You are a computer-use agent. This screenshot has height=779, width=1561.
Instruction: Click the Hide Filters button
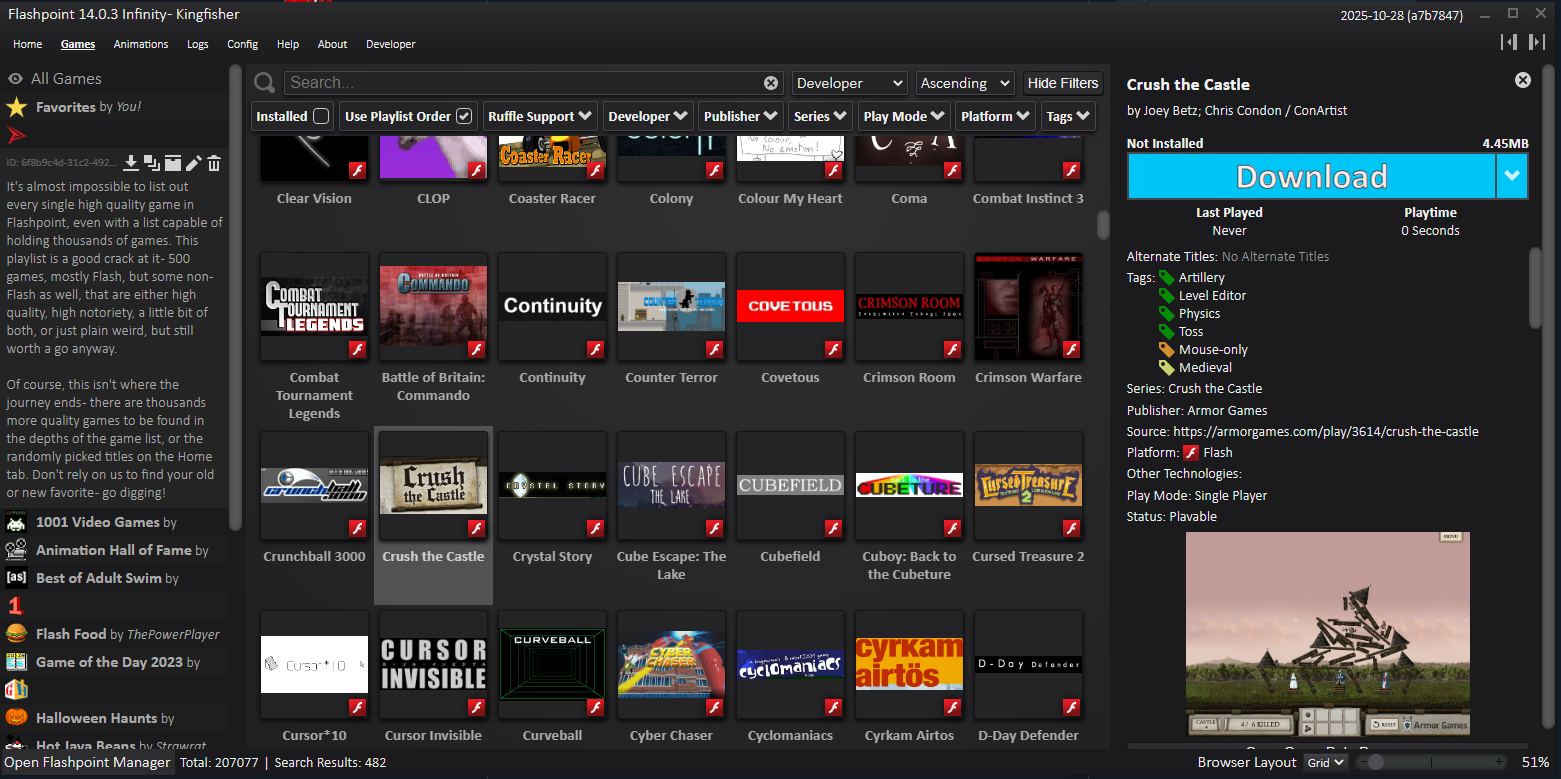(x=1063, y=83)
